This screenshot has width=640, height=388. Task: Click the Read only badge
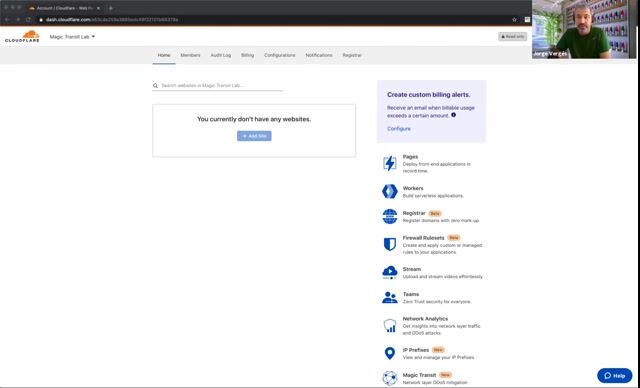tap(513, 37)
